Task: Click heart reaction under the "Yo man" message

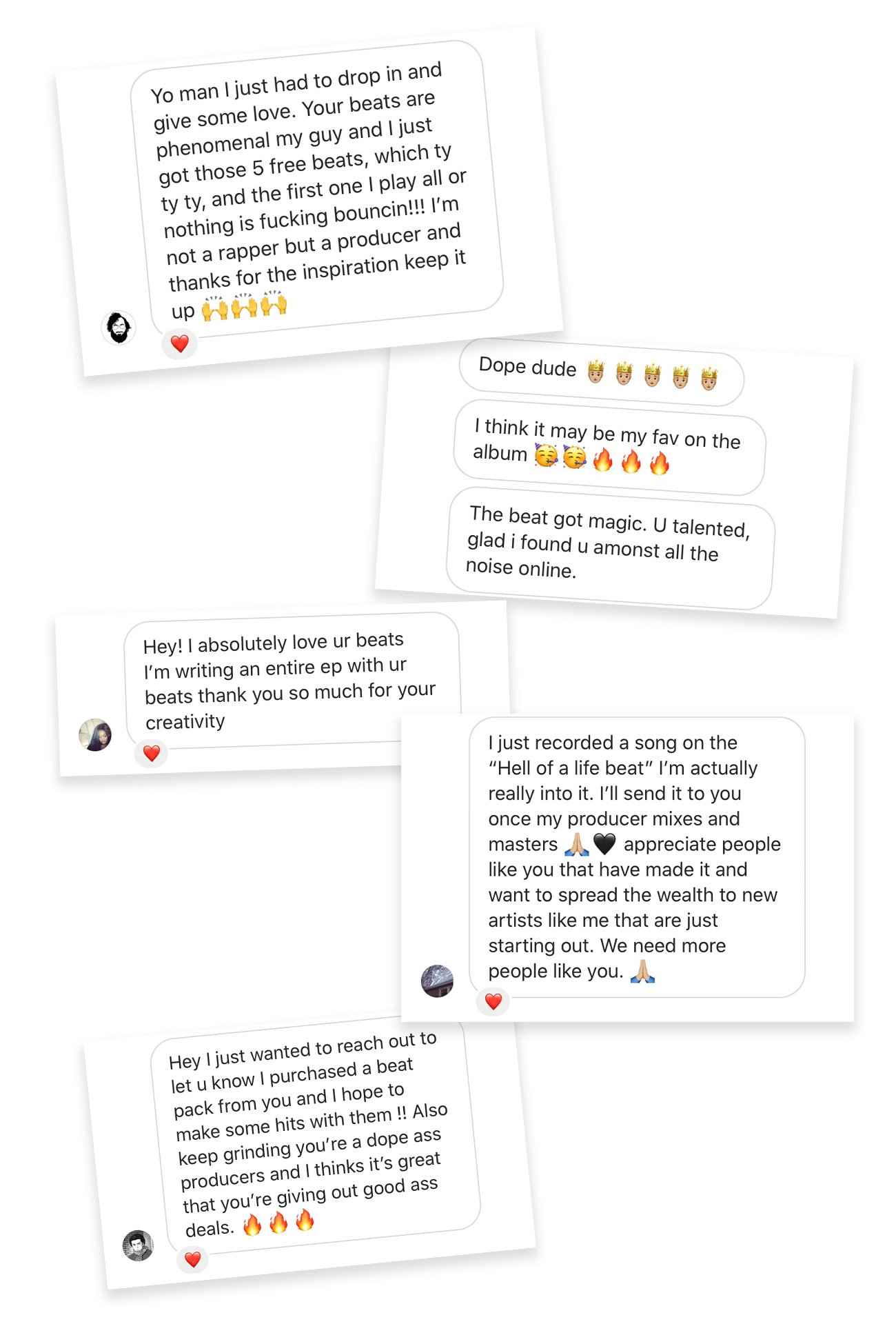Action: click(x=180, y=343)
